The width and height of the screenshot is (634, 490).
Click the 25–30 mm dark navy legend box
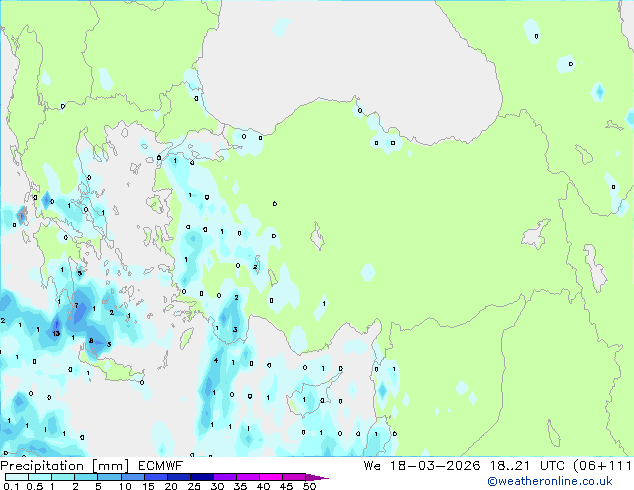pos(202,477)
